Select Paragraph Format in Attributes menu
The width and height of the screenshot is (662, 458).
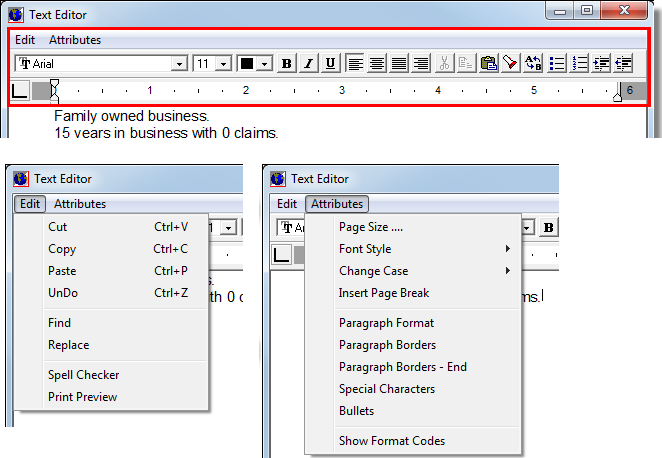coord(386,323)
